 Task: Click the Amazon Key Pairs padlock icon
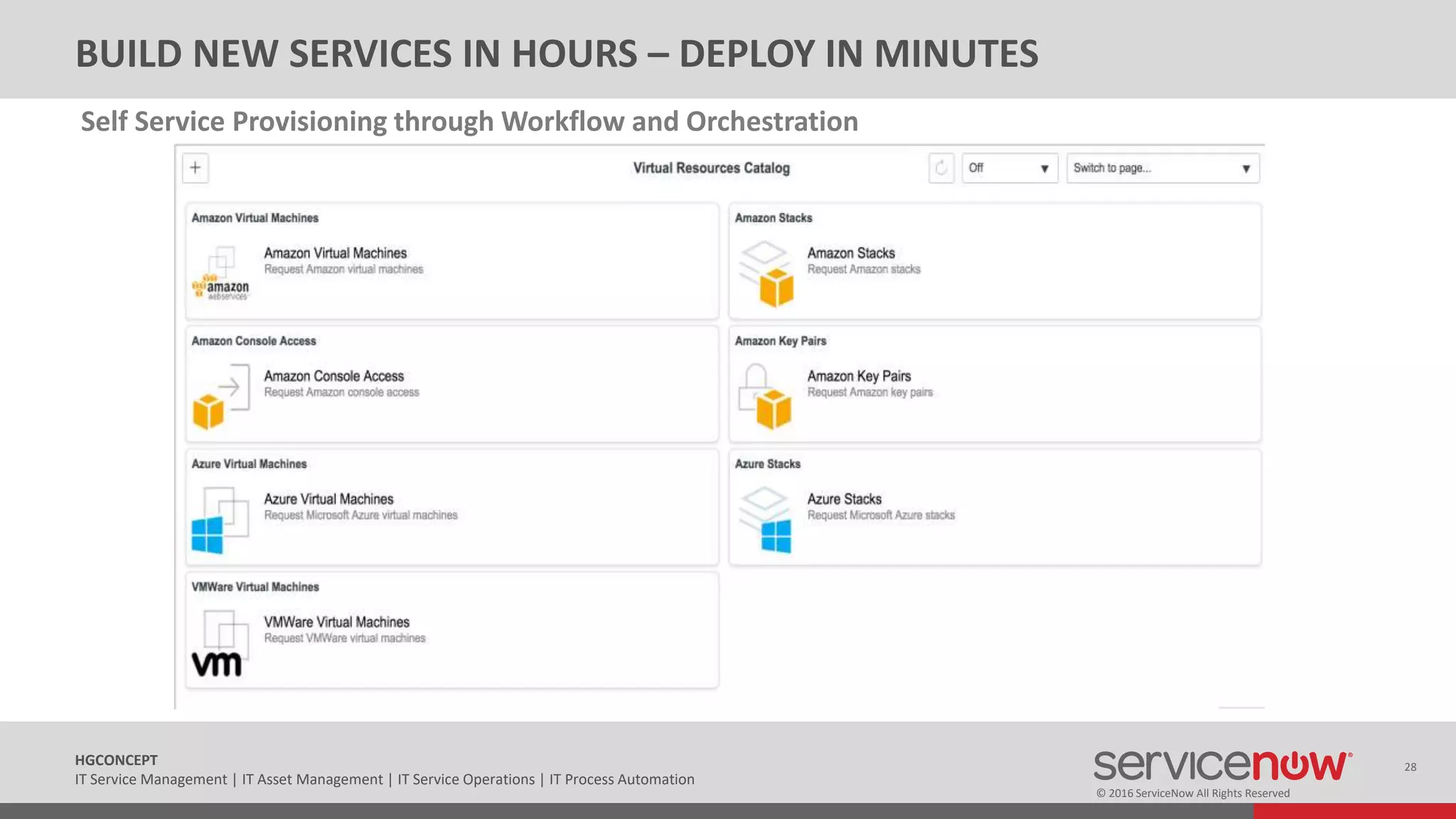(764, 397)
